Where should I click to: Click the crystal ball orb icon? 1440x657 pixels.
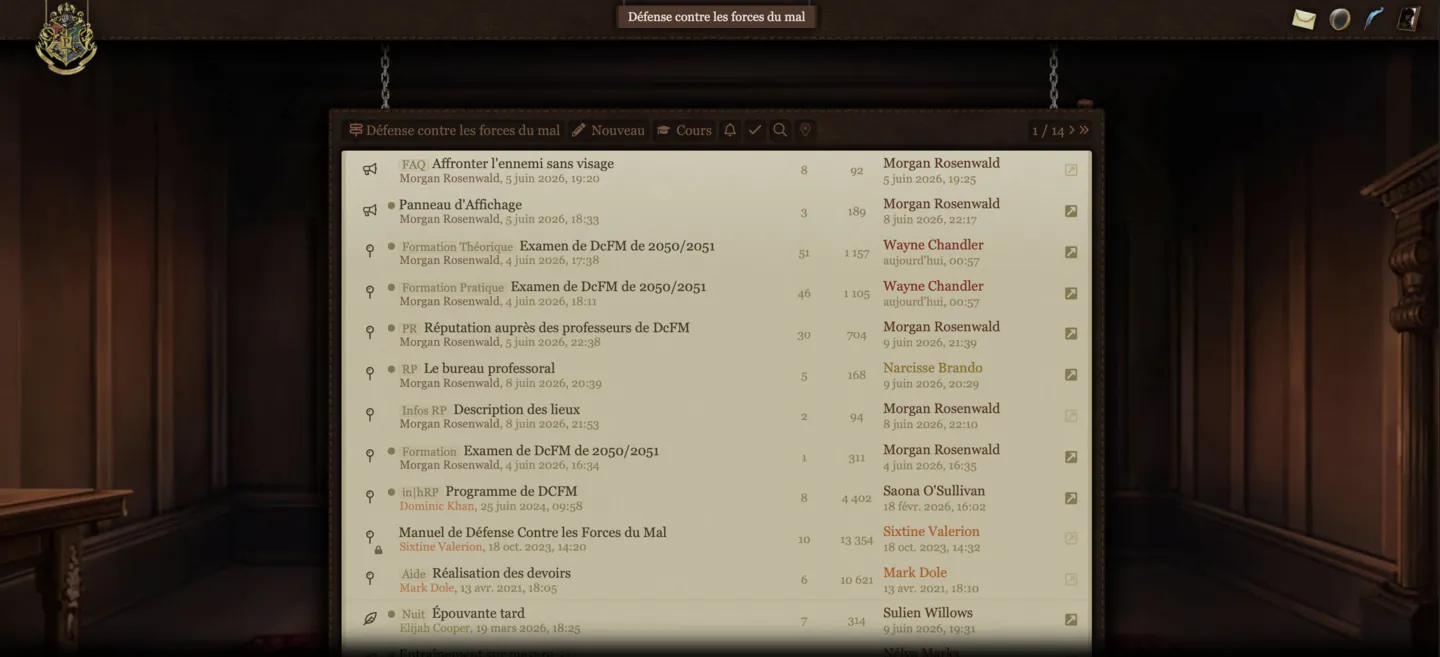click(1340, 19)
